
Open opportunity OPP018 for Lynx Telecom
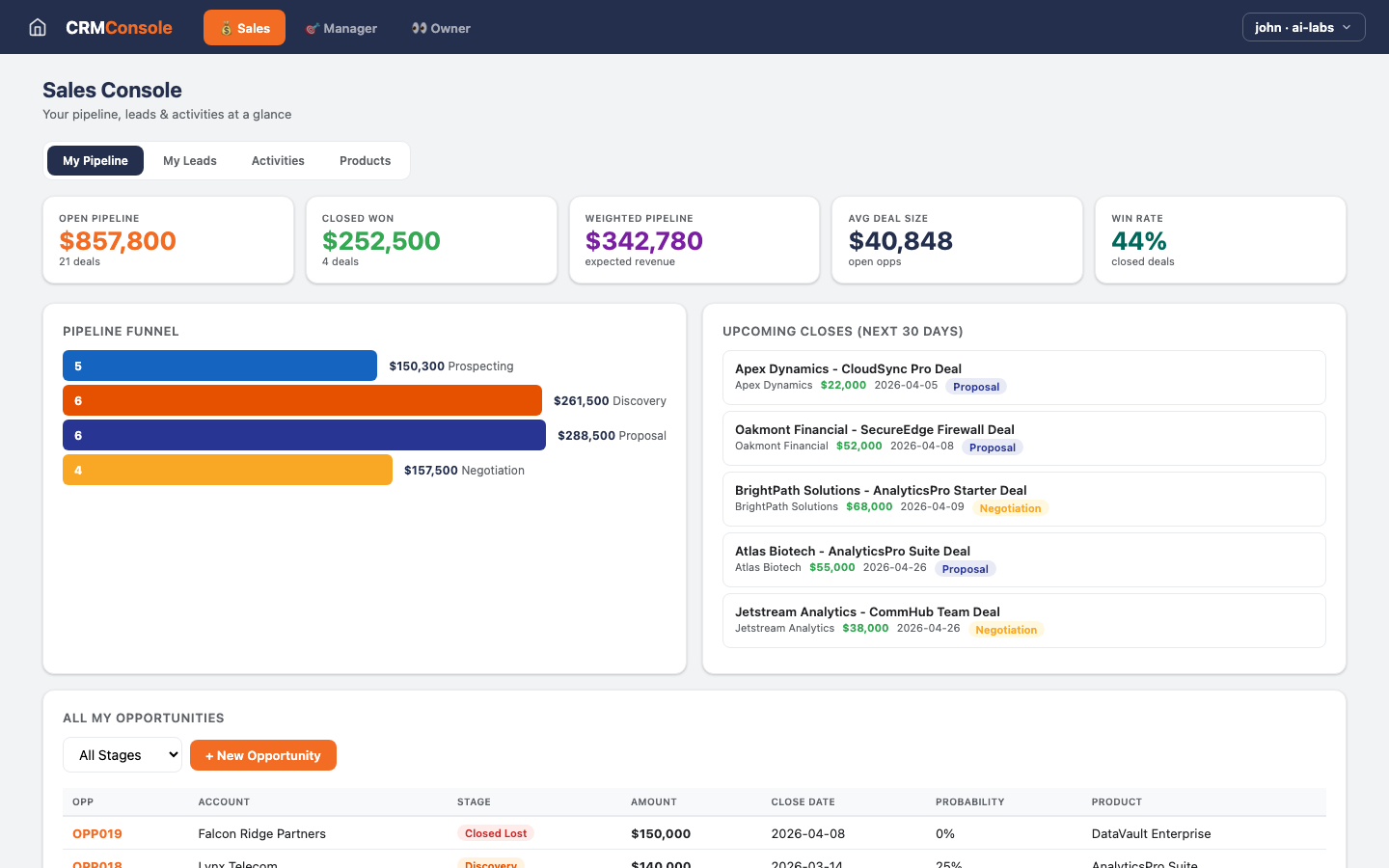pyautogui.click(x=96, y=865)
